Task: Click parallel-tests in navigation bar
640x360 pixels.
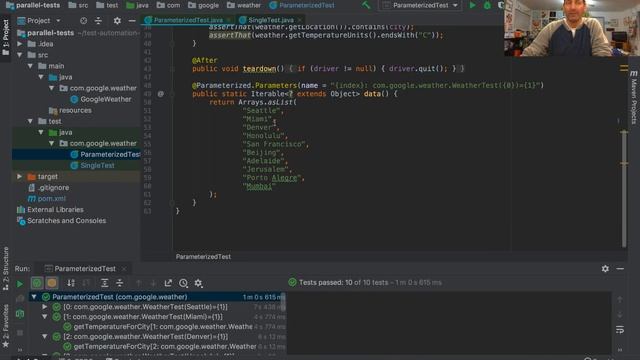Action: (34, 5)
